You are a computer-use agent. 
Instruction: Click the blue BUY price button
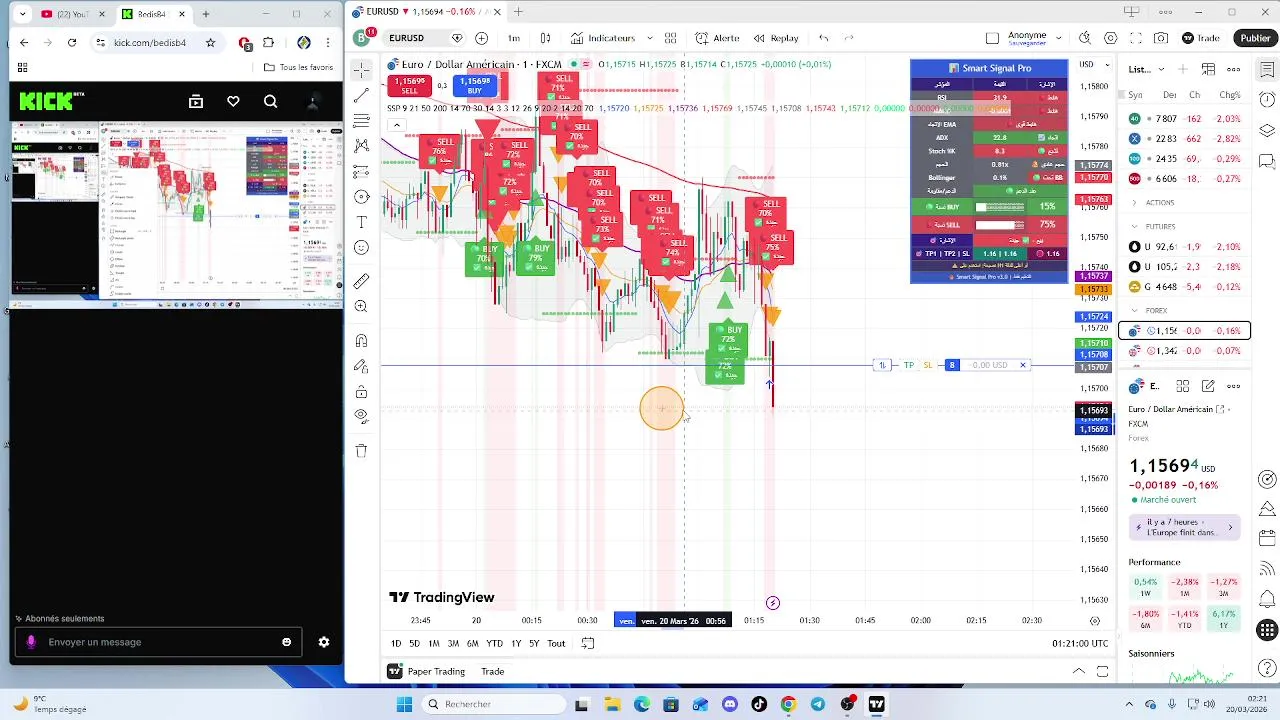[475, 86]
